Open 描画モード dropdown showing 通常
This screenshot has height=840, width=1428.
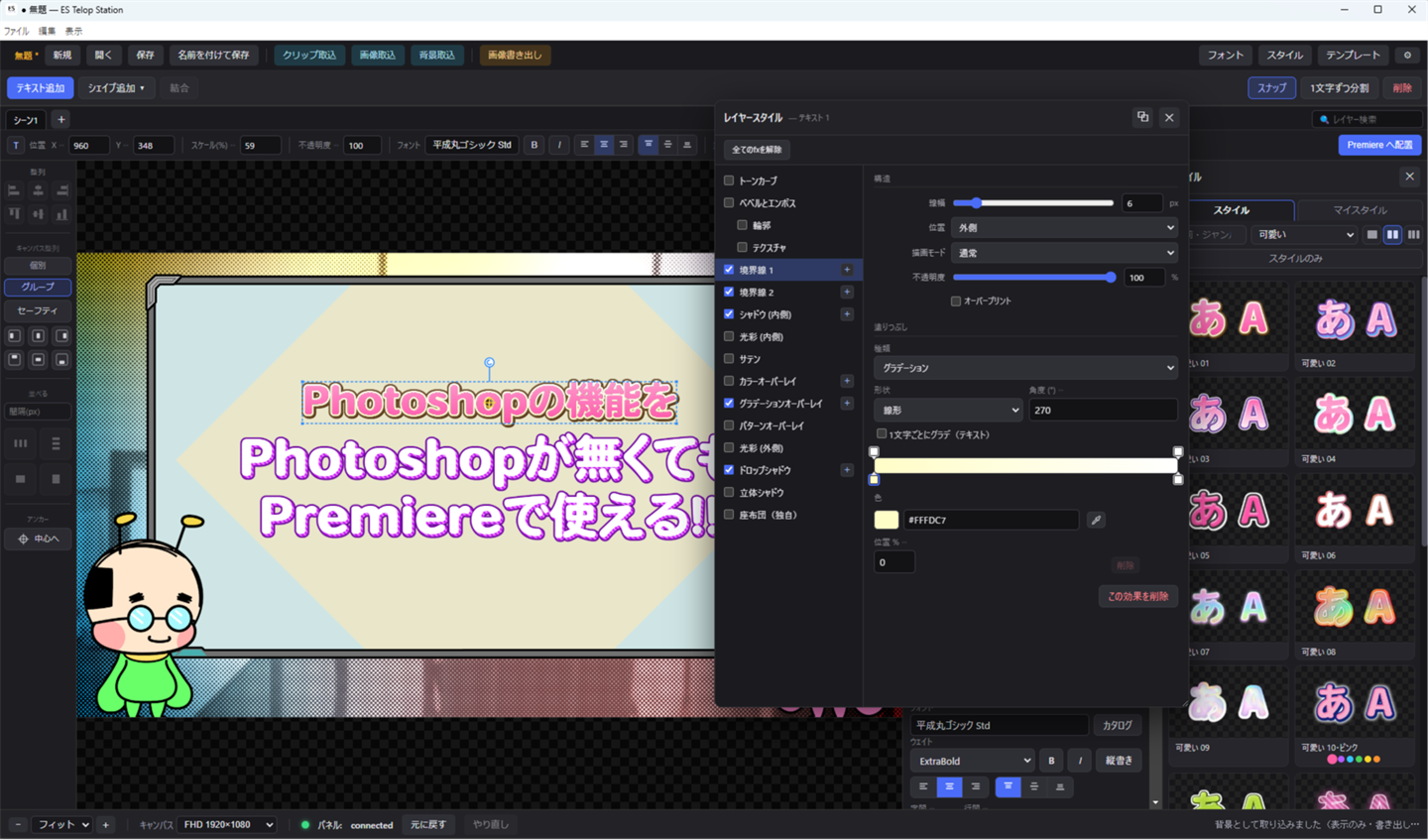(x=1065, y=253)
